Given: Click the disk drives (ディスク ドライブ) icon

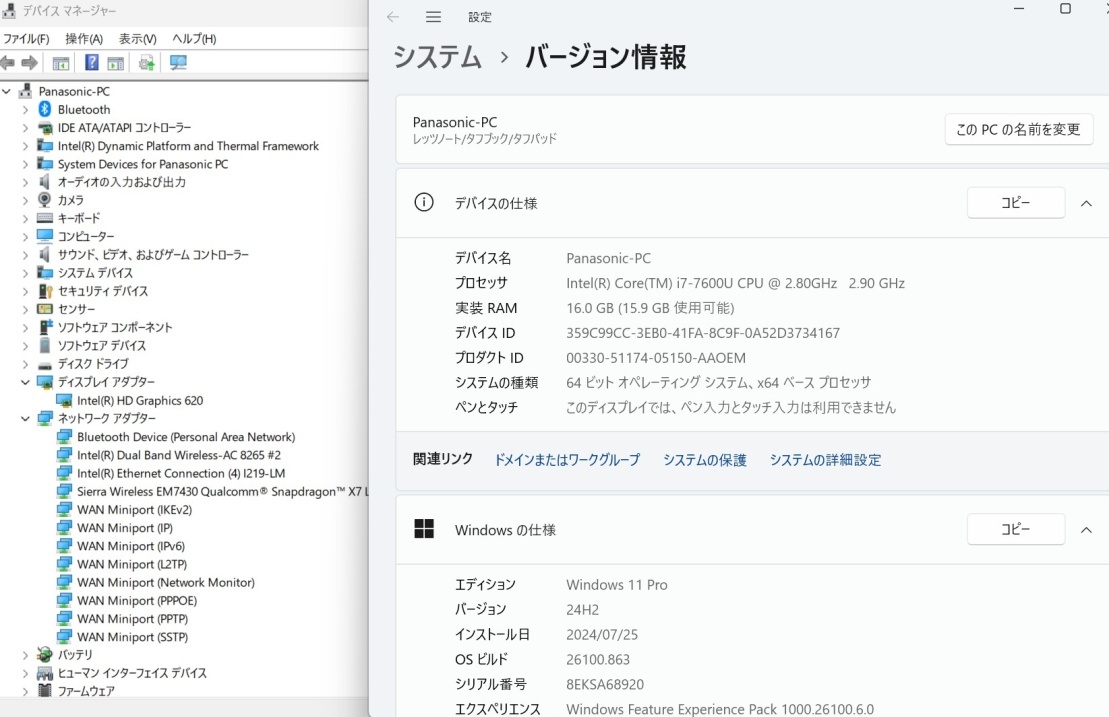Looking at the screenshot, I should [x=45, y=365].
